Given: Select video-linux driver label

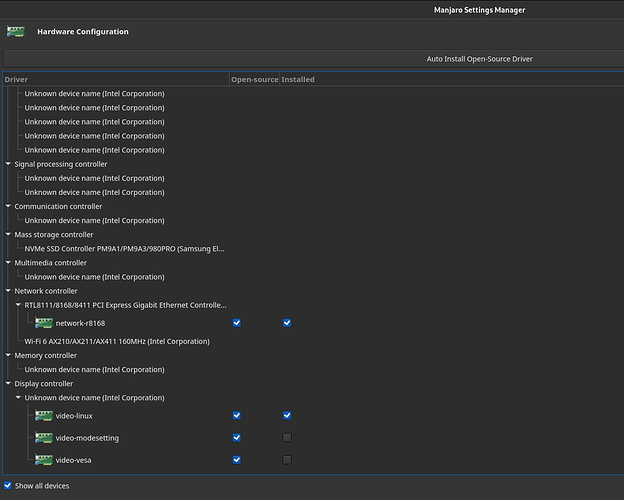Looking at the screenshot, I should (x=74, y=416).
